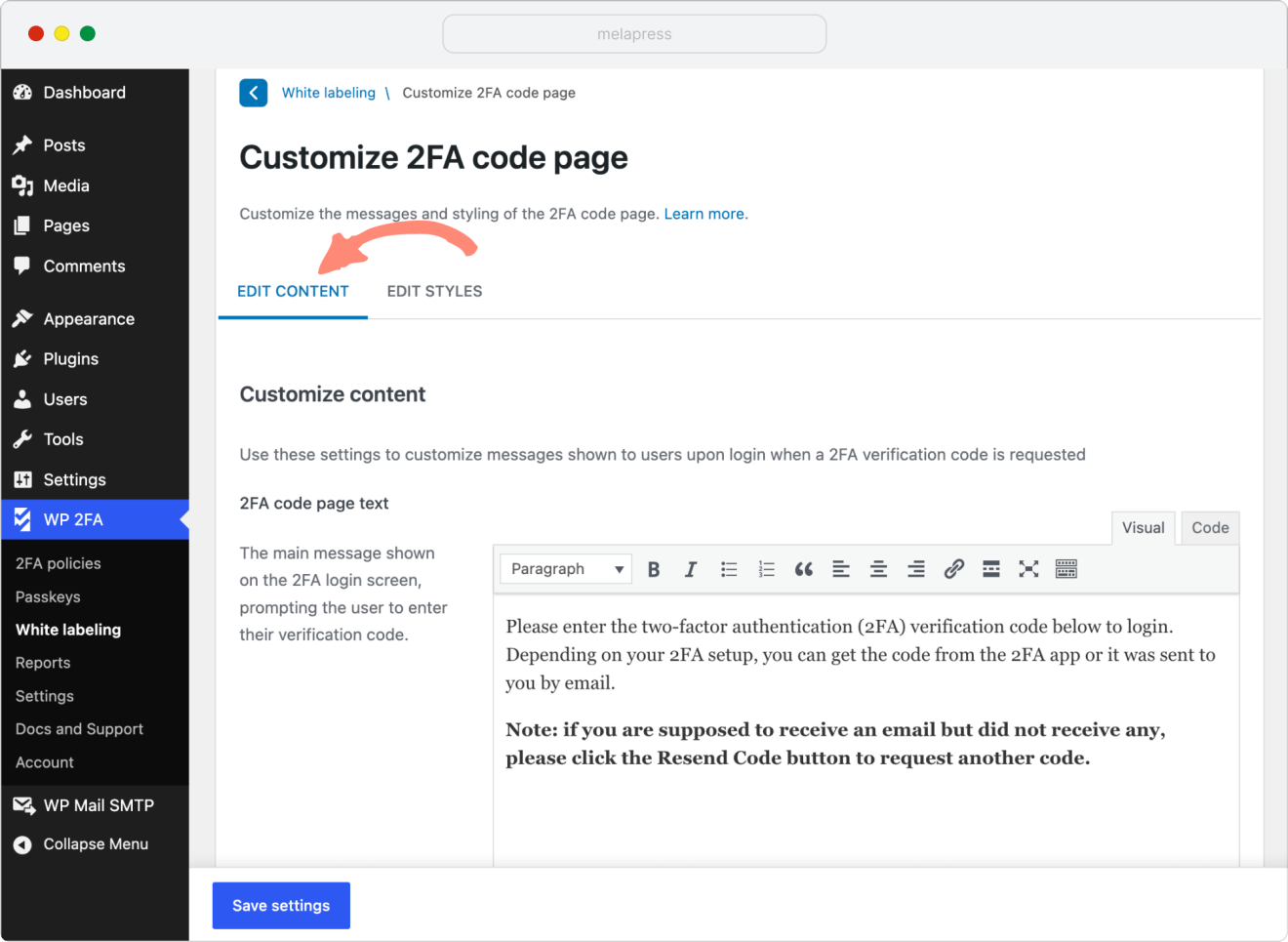This screenshot has height=942, width=1288.
Task: Click the Plugins plug icon
Action: pos(22,359)
